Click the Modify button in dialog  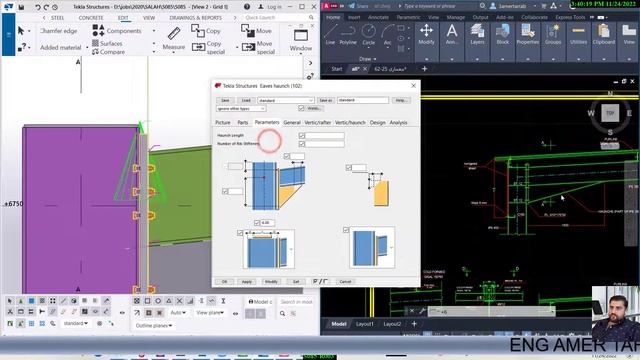pos(271,282)
